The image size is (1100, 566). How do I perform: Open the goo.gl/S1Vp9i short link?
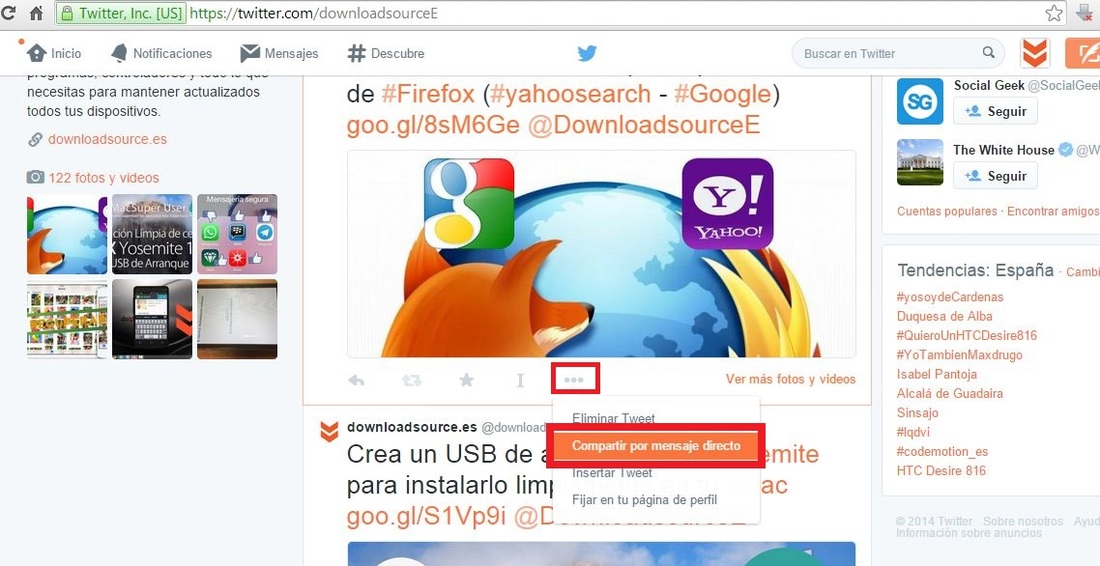426,516
